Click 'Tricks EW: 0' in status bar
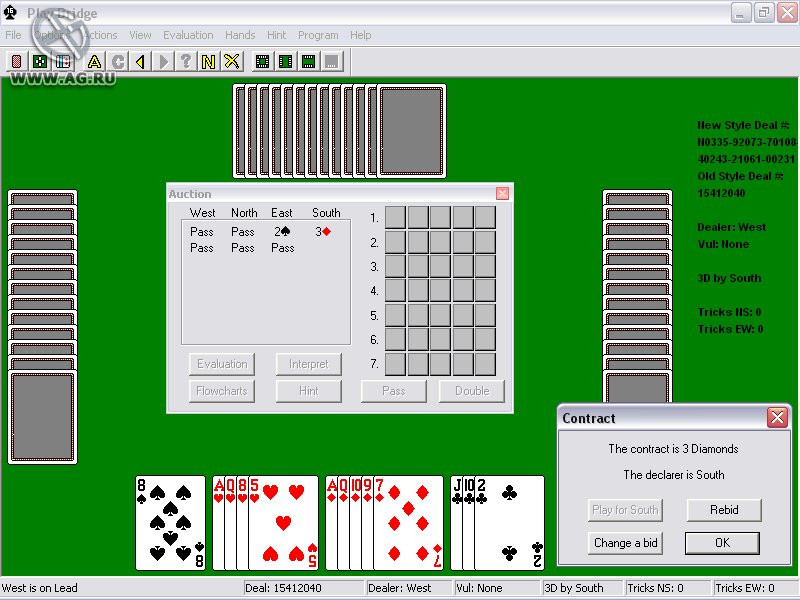 (x=744, y=588)
